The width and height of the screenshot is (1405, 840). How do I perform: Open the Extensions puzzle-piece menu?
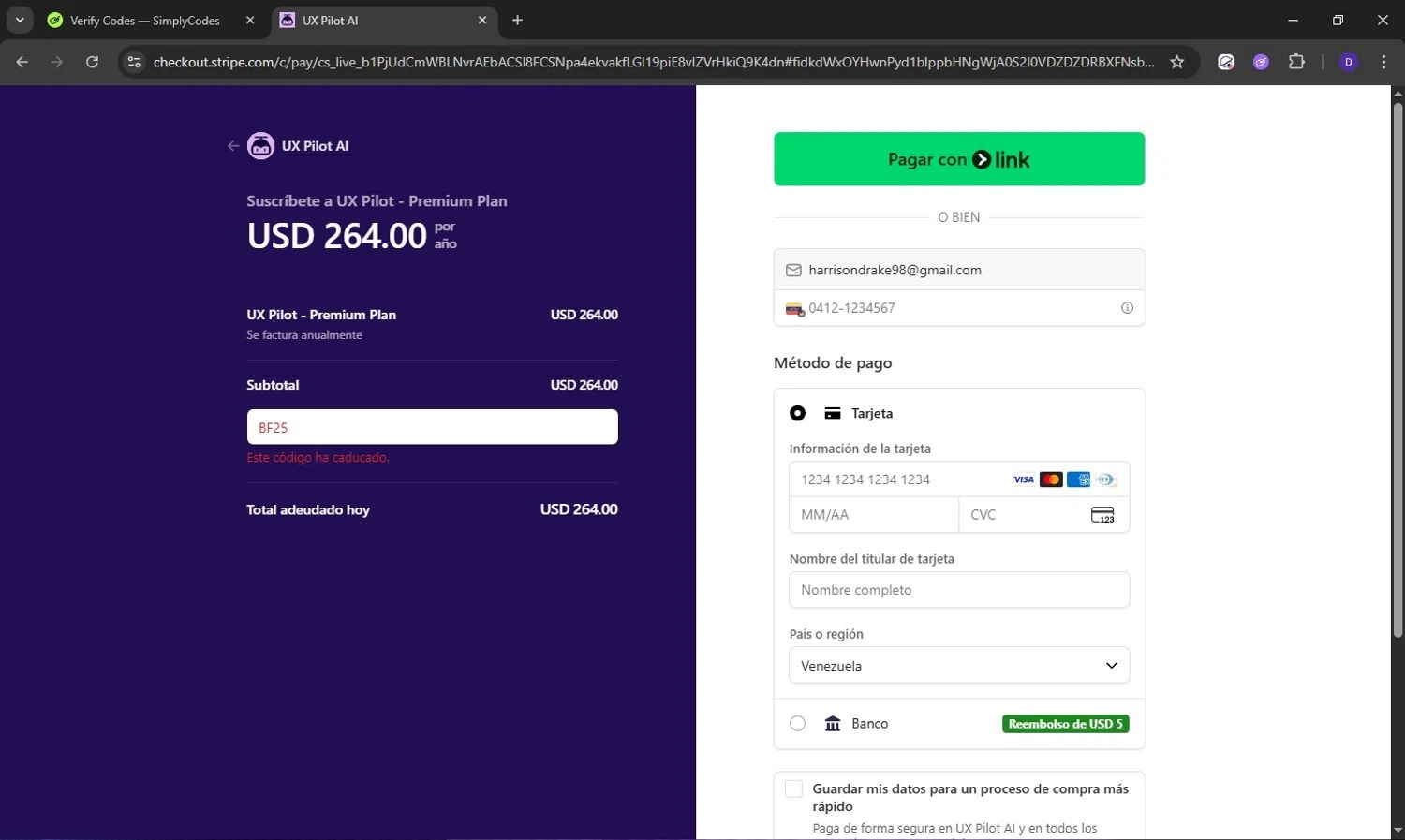click(x=1296, y=62)
